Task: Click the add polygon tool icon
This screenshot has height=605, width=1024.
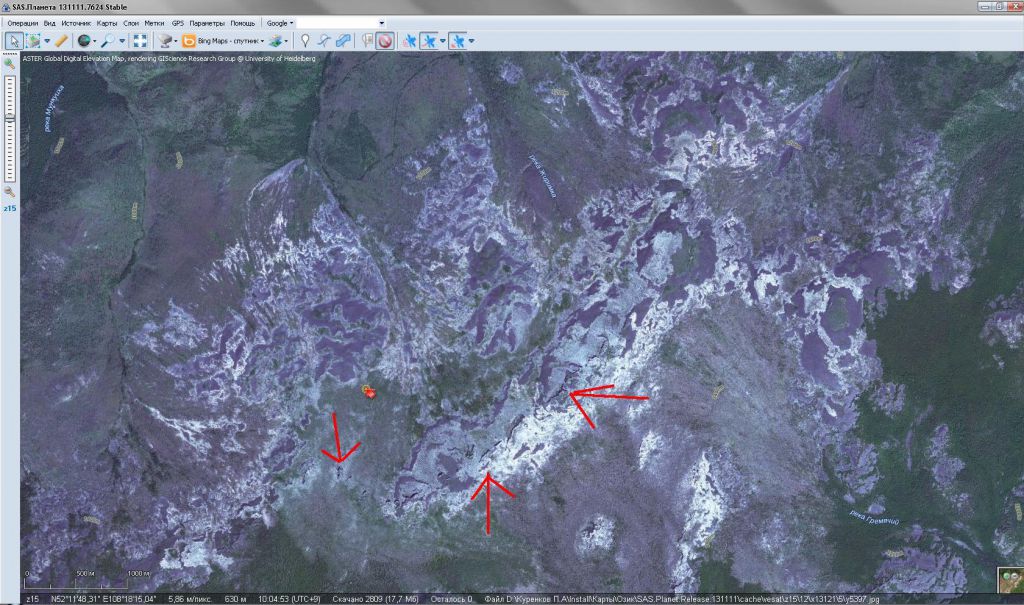Action: pyautogui.click(x=343, y=41)
